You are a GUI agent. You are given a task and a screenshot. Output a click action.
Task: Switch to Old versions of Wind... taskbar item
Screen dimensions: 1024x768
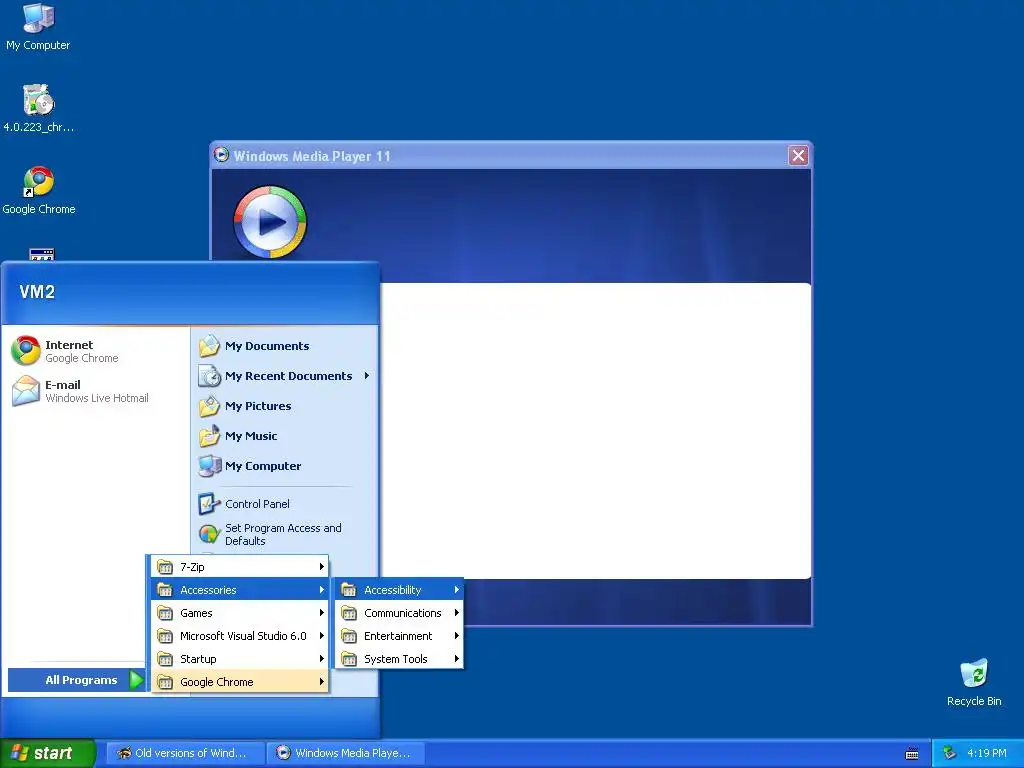point(185,753)
